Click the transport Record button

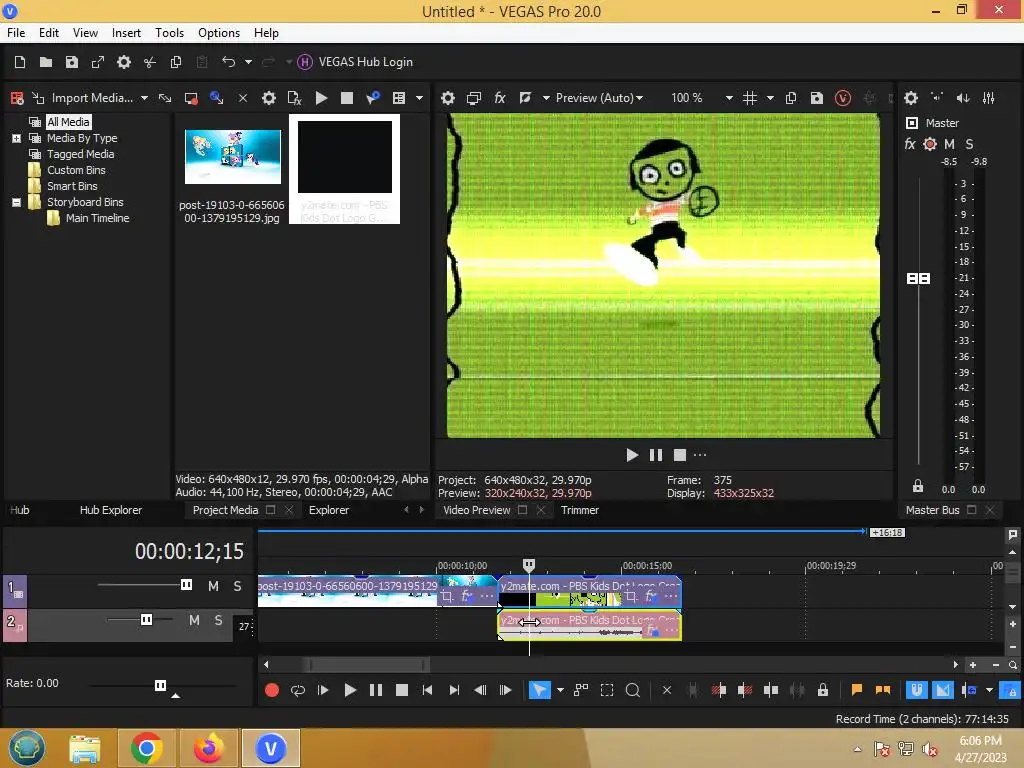[272, 690]
